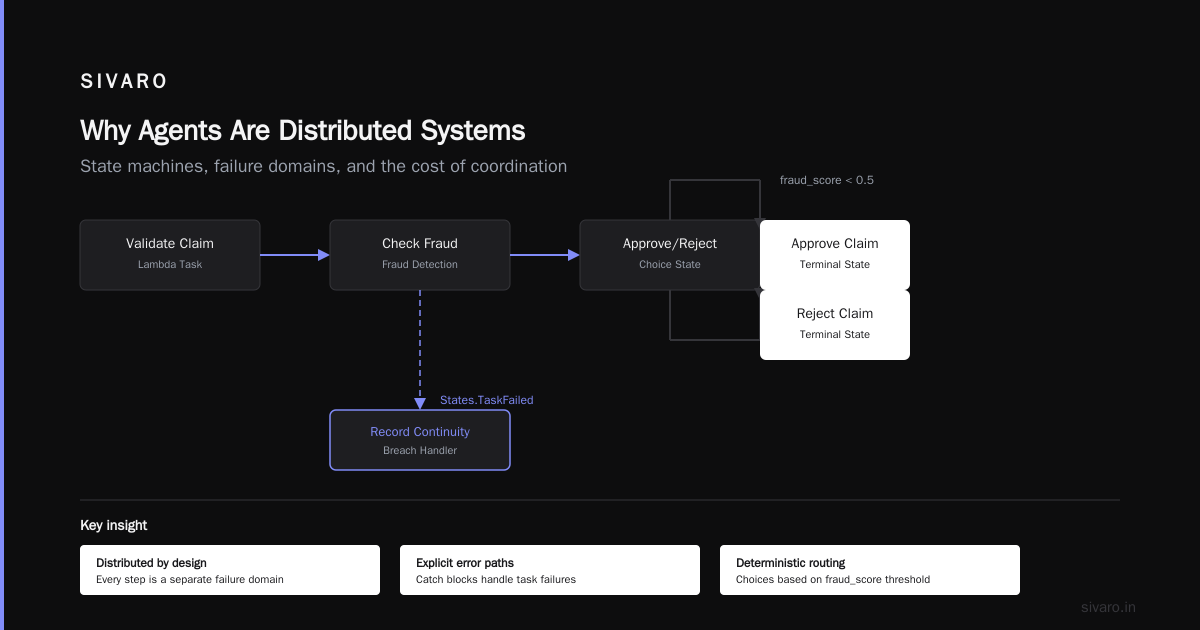Select the Record Continuity breach handler node
The height and width of the screenshot is (630, 1200).
point(420,440)
